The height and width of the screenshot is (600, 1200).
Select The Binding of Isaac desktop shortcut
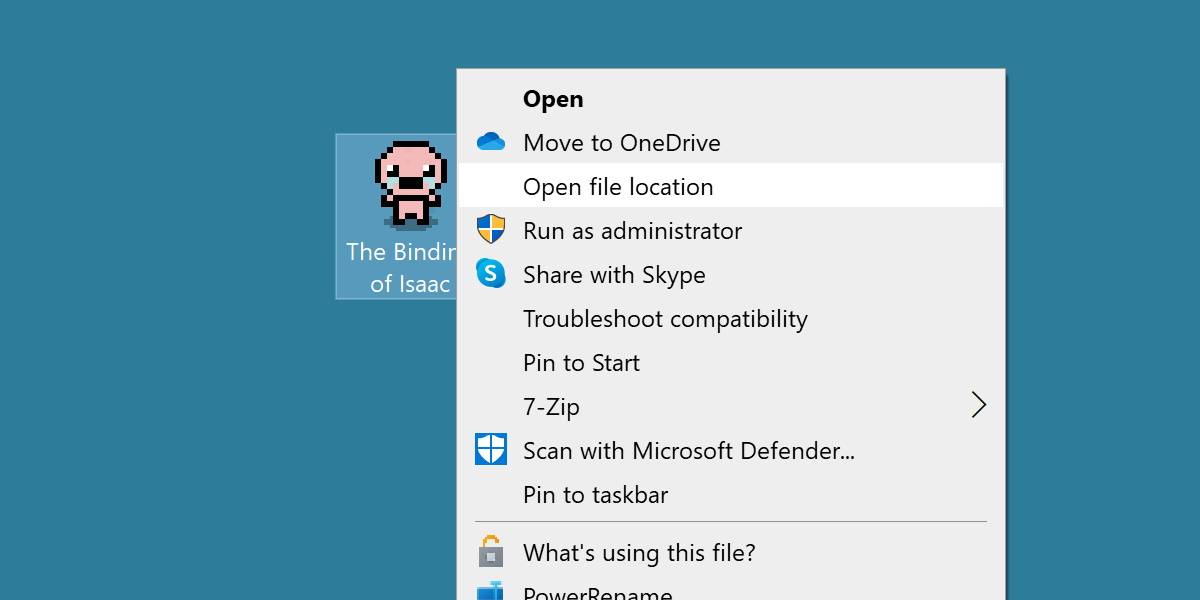click(397, 216)
